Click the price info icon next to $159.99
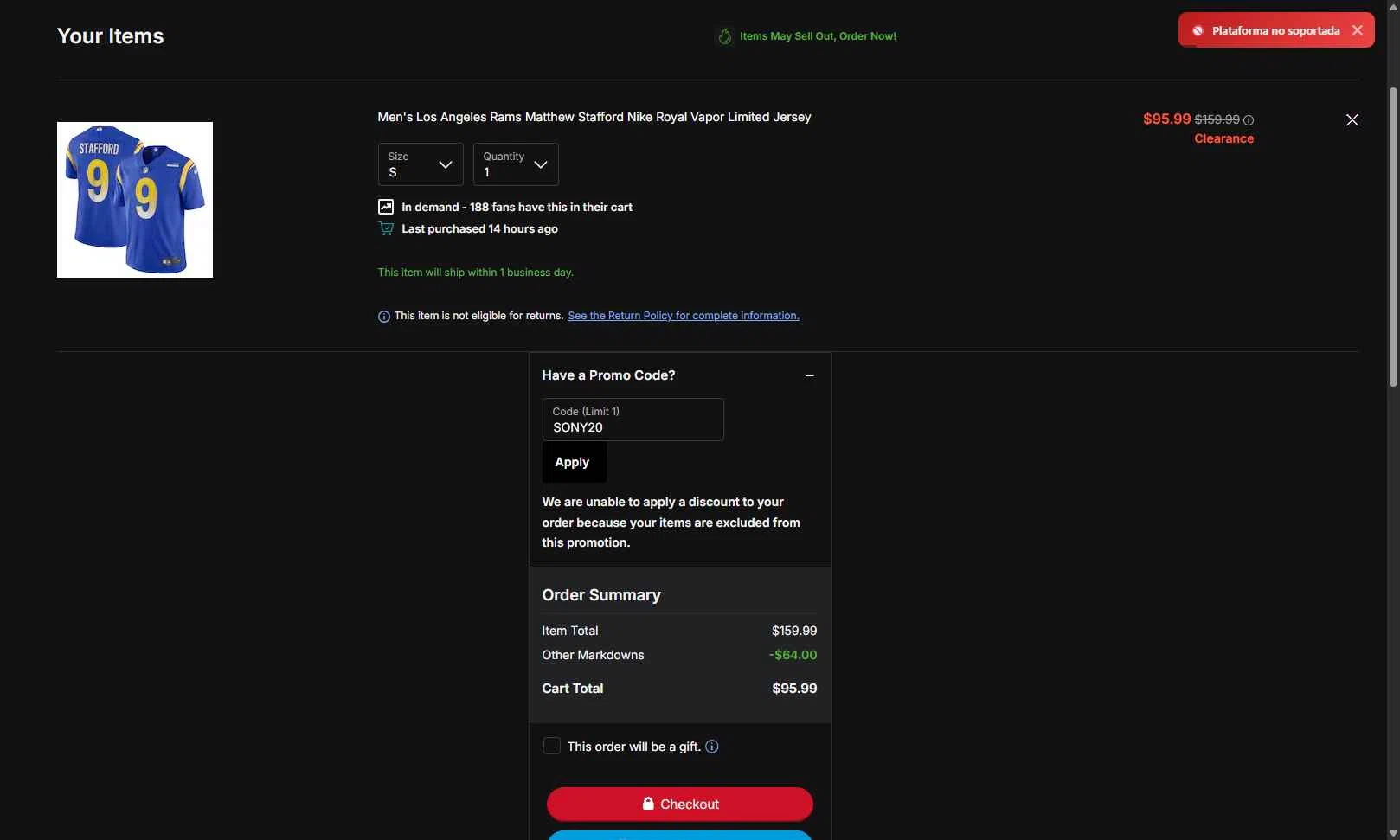This screenshot has height=840, width=1400. (x=1249, y=120)
